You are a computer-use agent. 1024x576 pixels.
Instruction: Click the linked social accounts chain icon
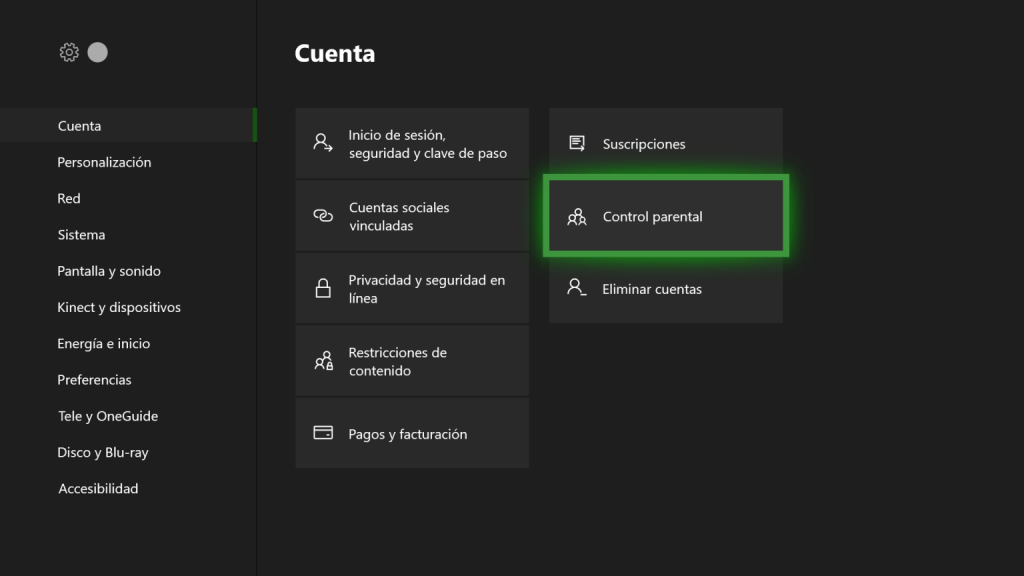click(x=323, y=216)
